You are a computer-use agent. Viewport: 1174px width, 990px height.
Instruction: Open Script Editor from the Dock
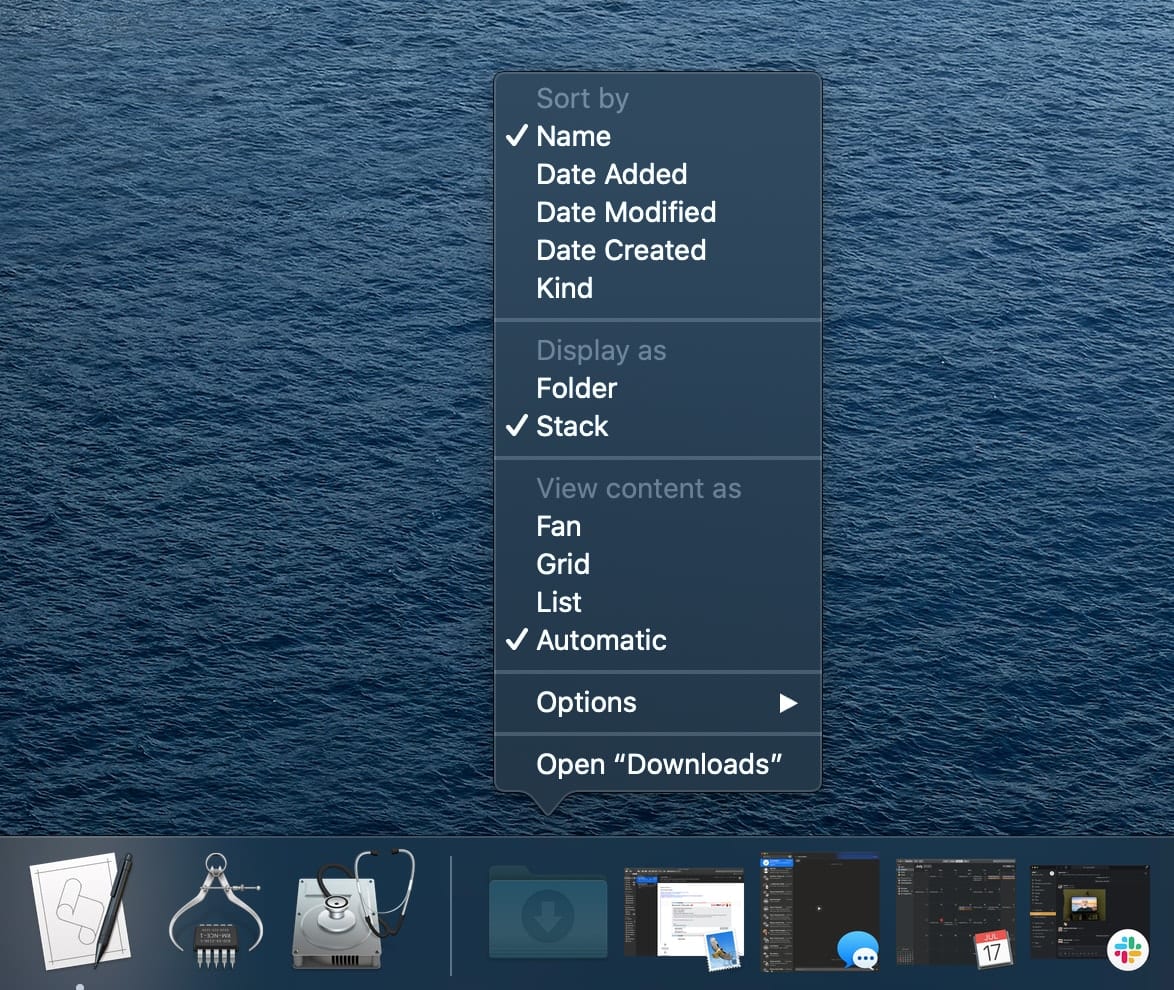coord(82,910)
